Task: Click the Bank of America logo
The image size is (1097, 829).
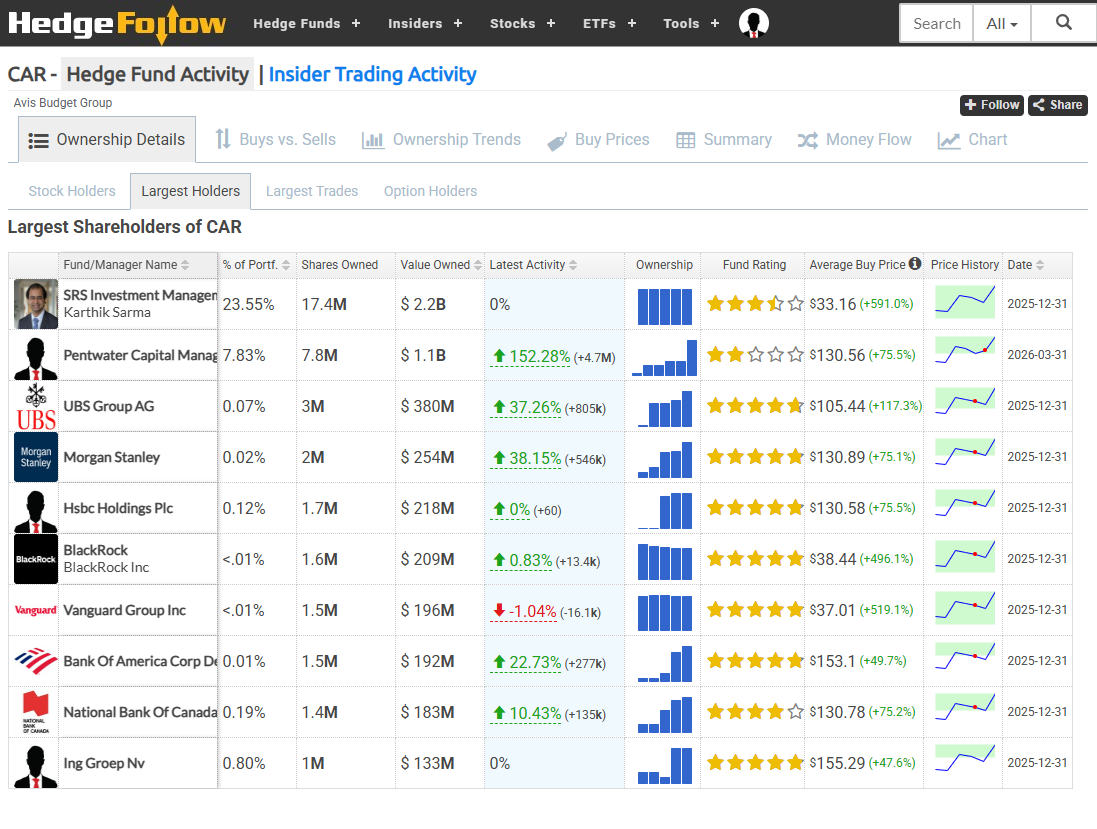Action: [36, 661]
